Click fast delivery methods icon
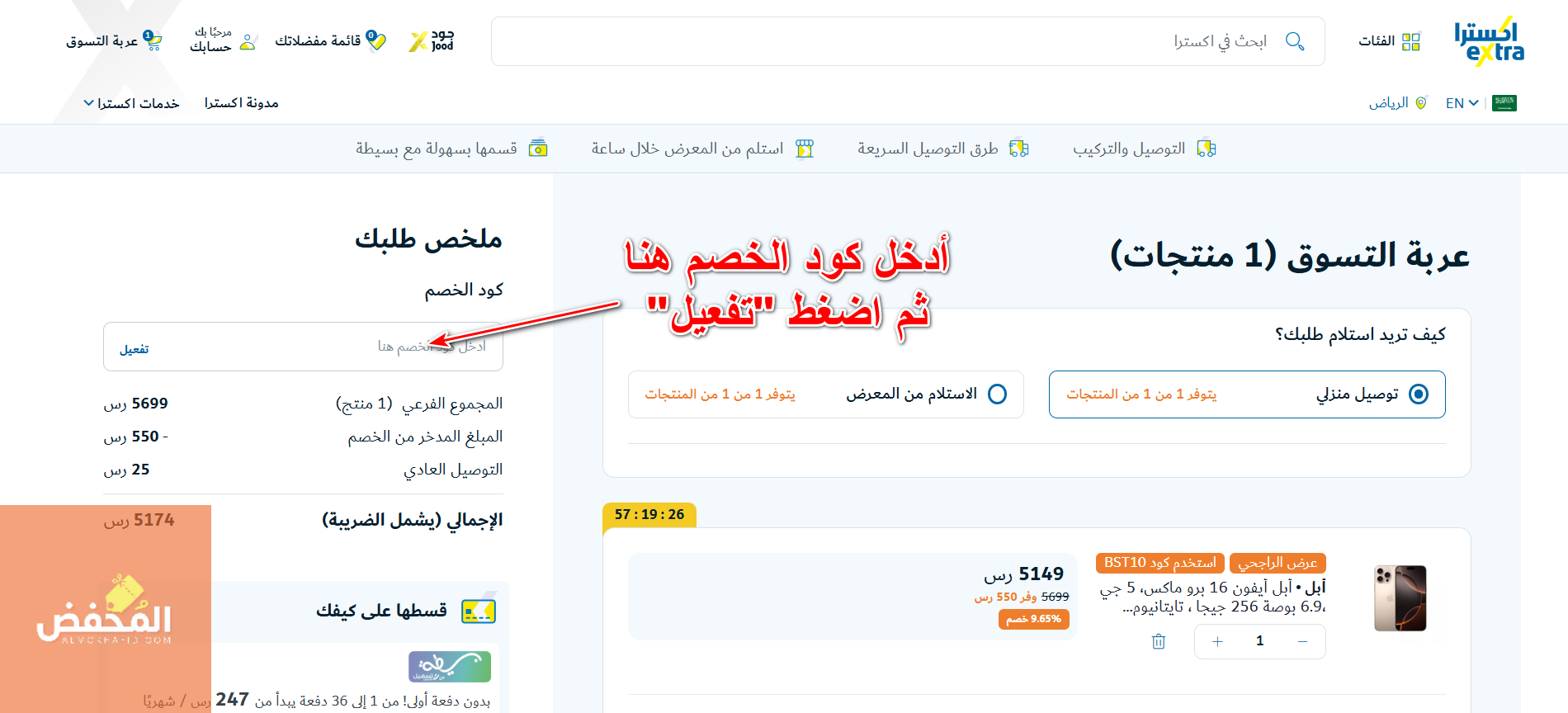The height and width of the screenshot is (713, 1568). pyautogui.click(x=1019, y=149)
